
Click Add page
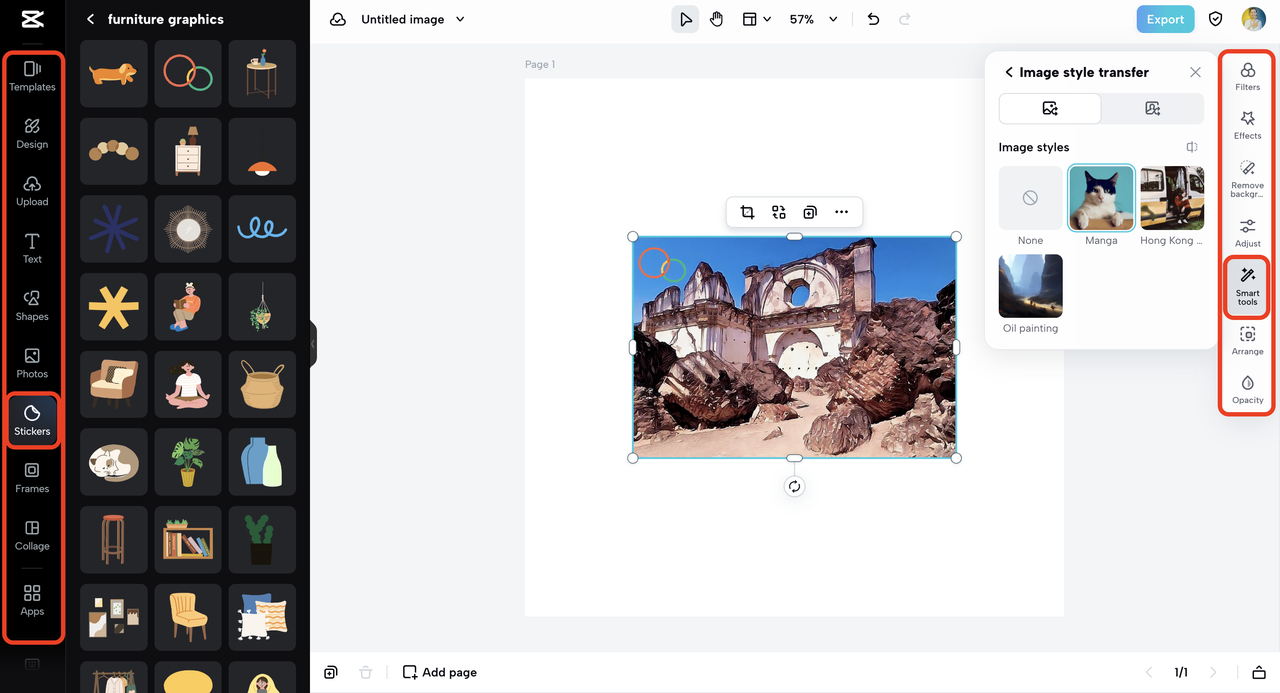coord(439,672)
